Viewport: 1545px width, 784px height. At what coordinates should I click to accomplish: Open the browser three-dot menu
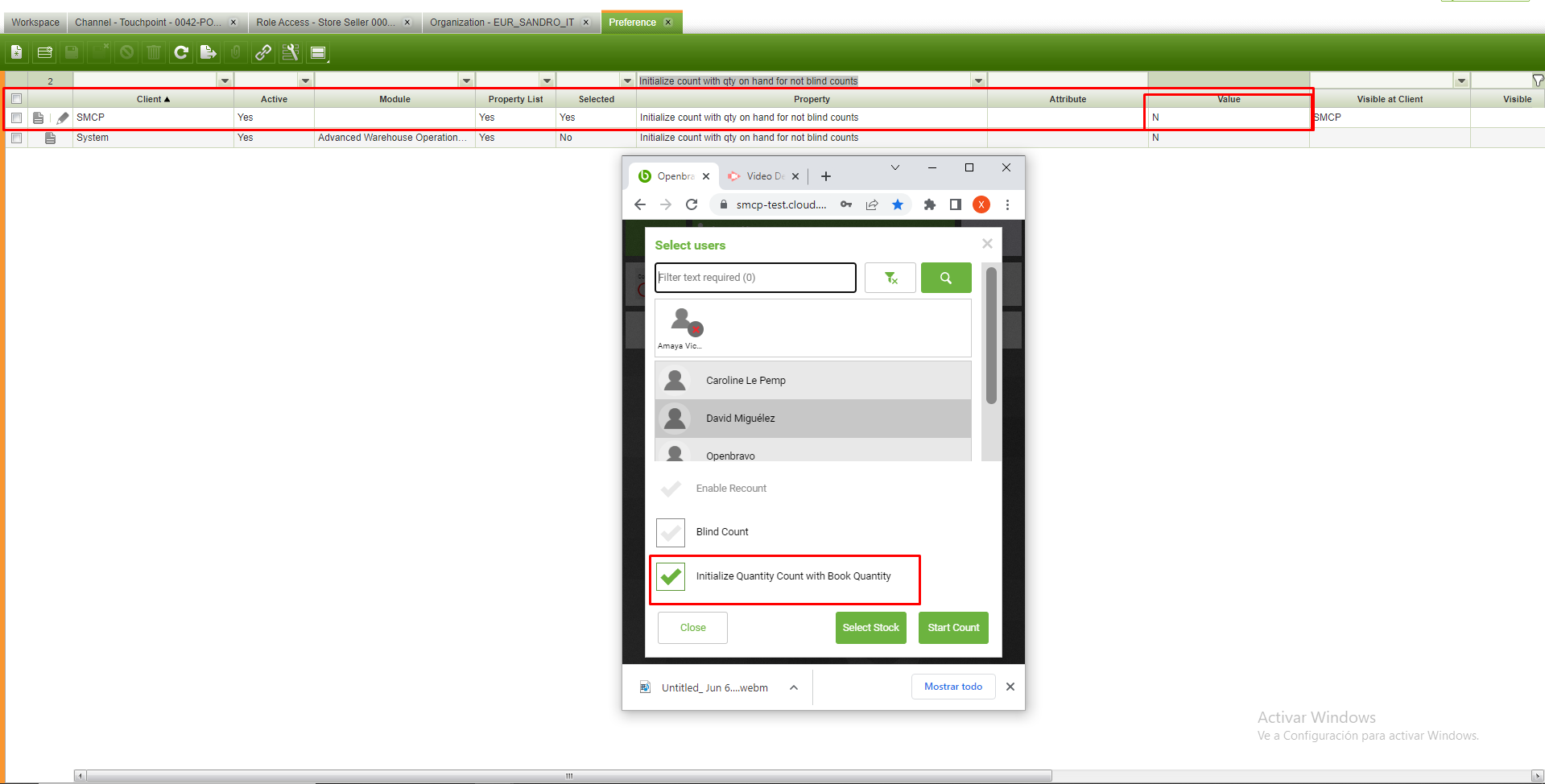1007,204
